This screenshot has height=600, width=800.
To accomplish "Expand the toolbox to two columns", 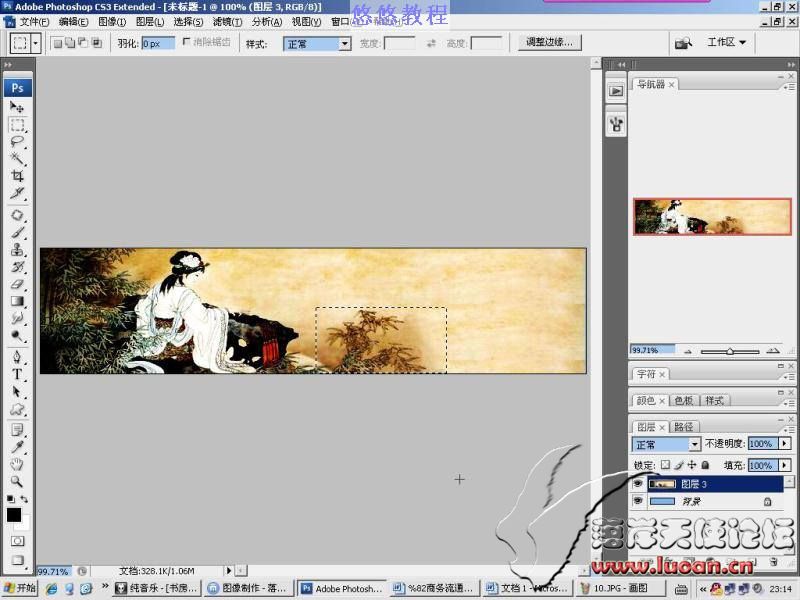I will (8, 65).
